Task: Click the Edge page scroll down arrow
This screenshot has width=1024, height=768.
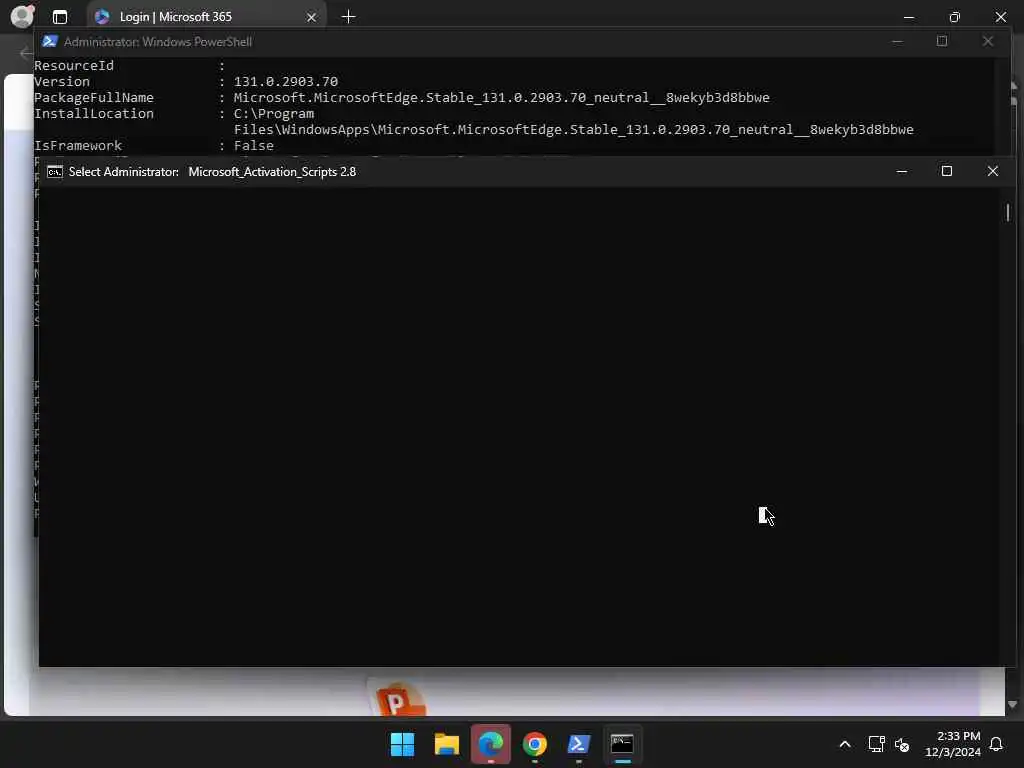Action: click(x=1012, y=704)
